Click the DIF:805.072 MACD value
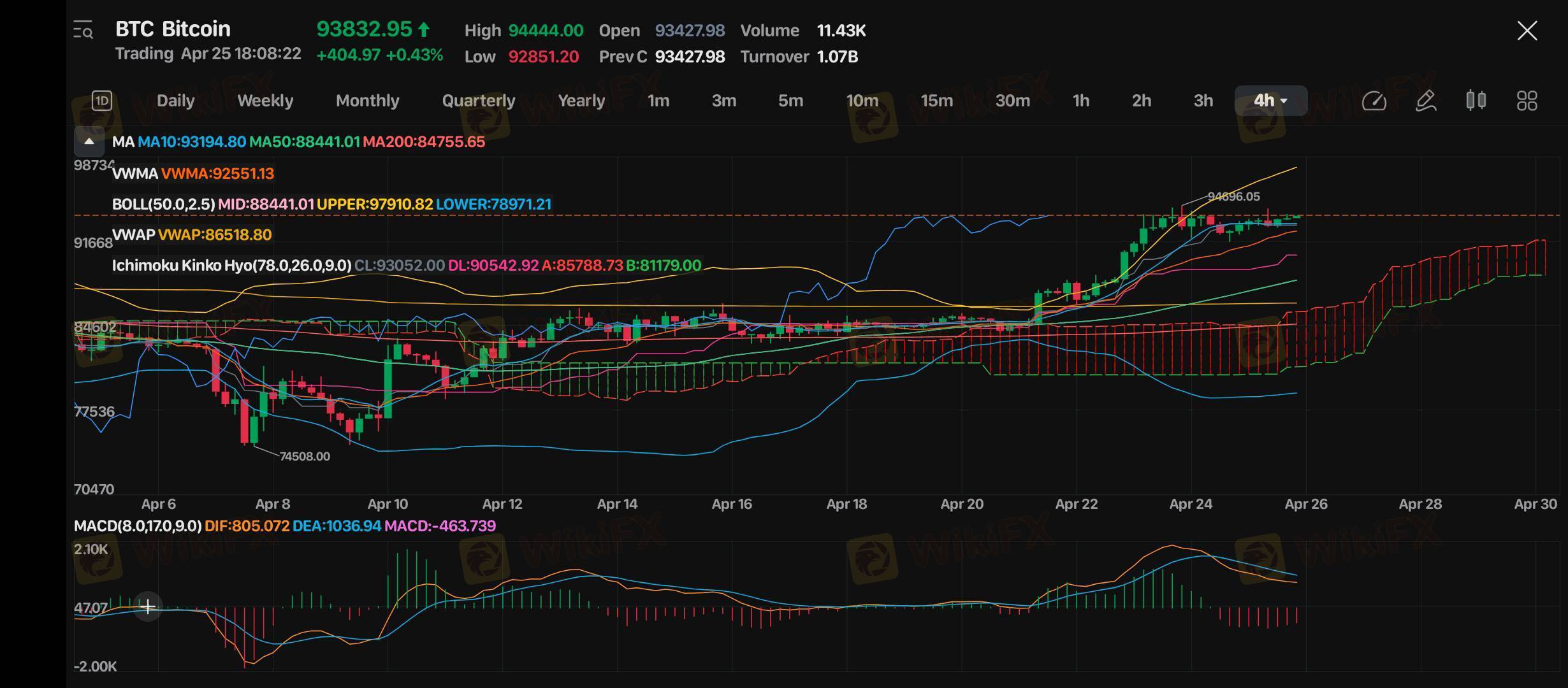This screenshot has height=688, width=1568. click(x=247, y=526)
